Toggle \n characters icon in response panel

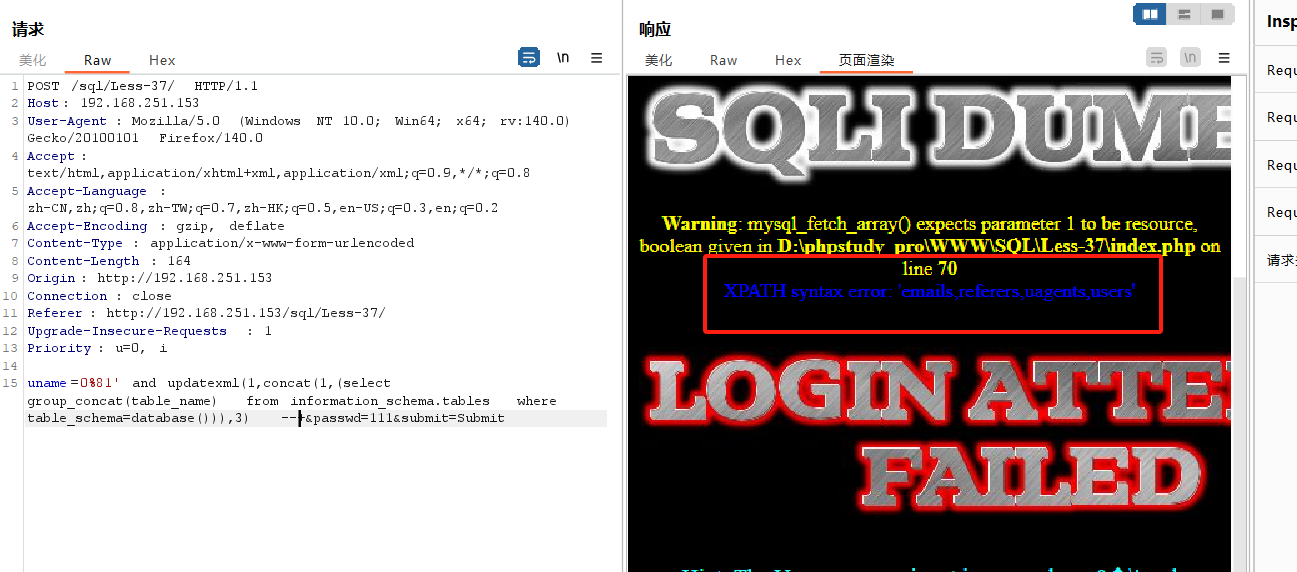(x=1190, y=58)
